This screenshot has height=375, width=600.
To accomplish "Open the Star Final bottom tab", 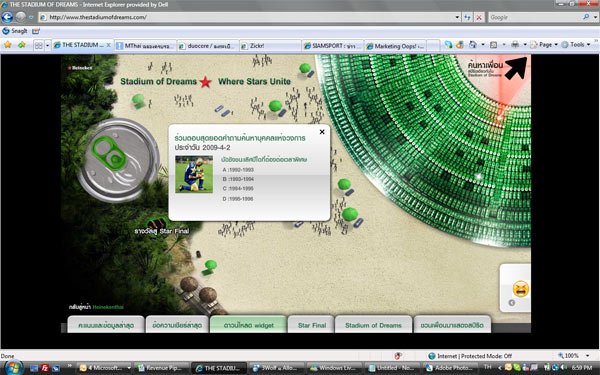I will coord(312,325).
